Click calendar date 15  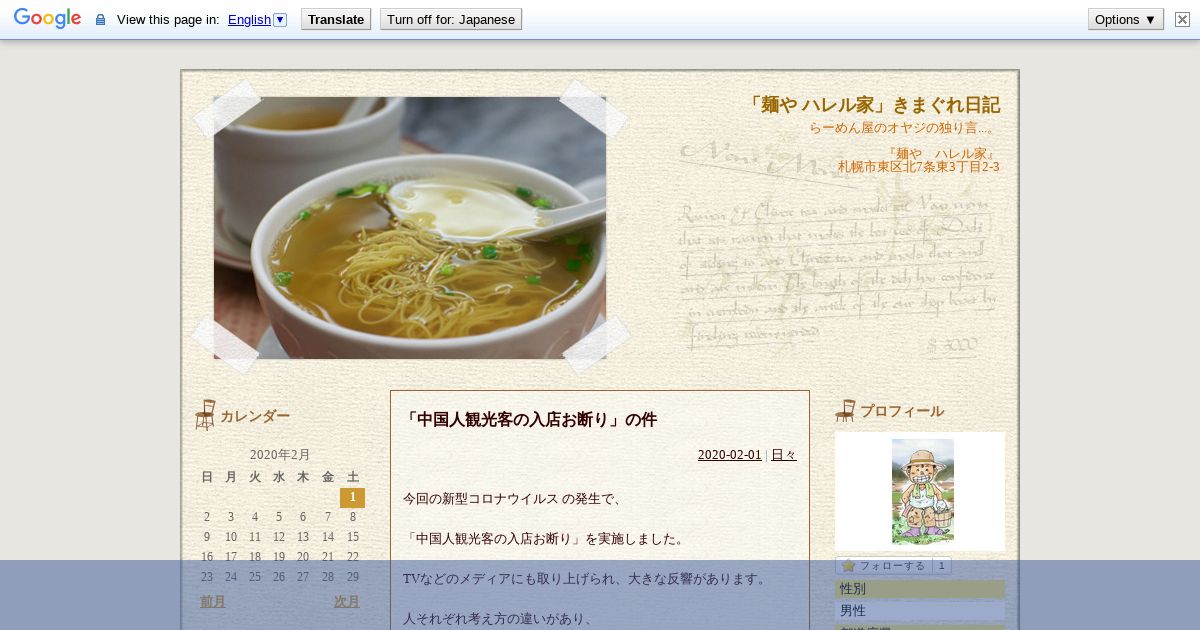pyautogui.click(x=352, y=537)
